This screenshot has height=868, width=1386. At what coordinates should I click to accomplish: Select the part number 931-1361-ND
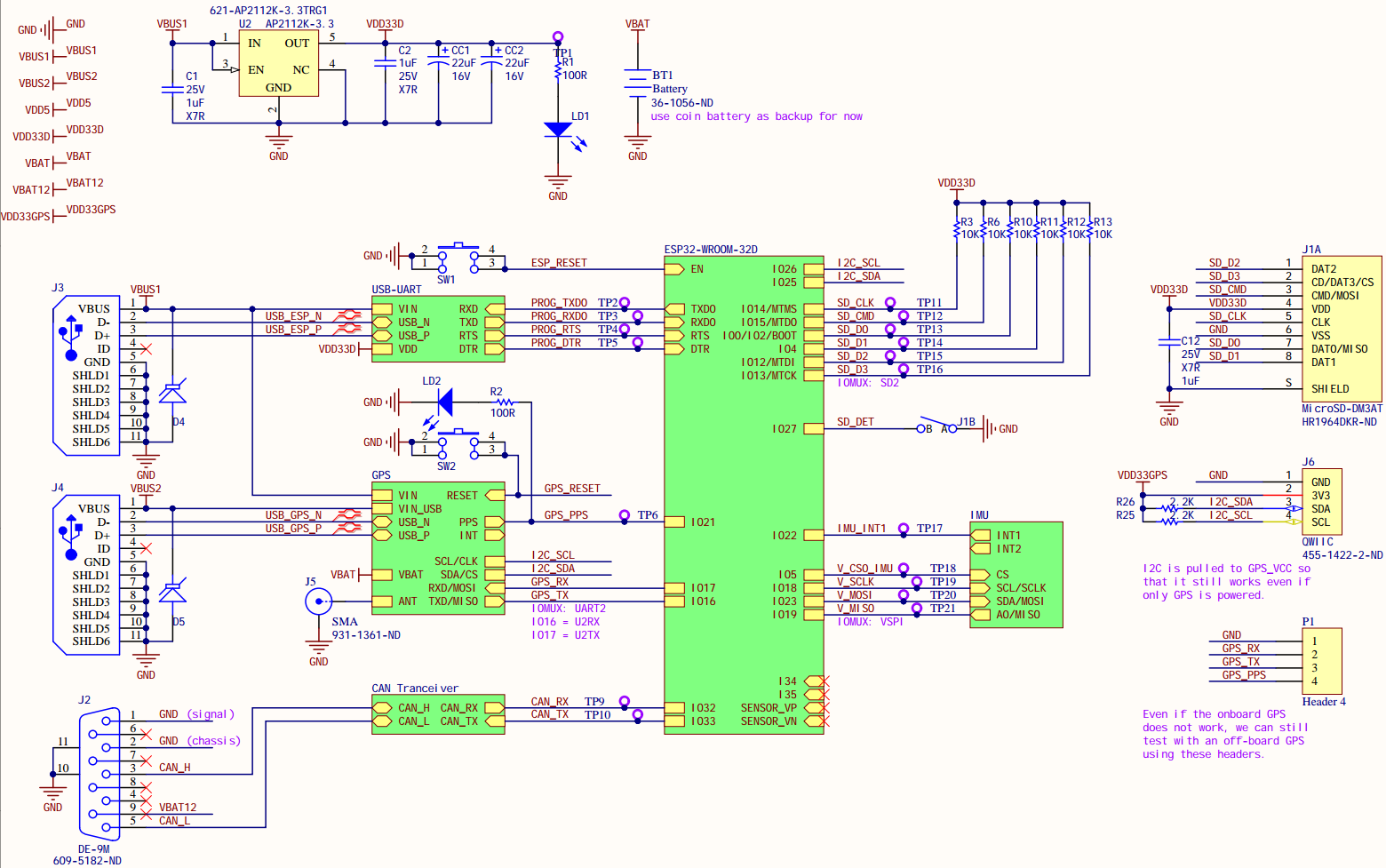point(366,635)
